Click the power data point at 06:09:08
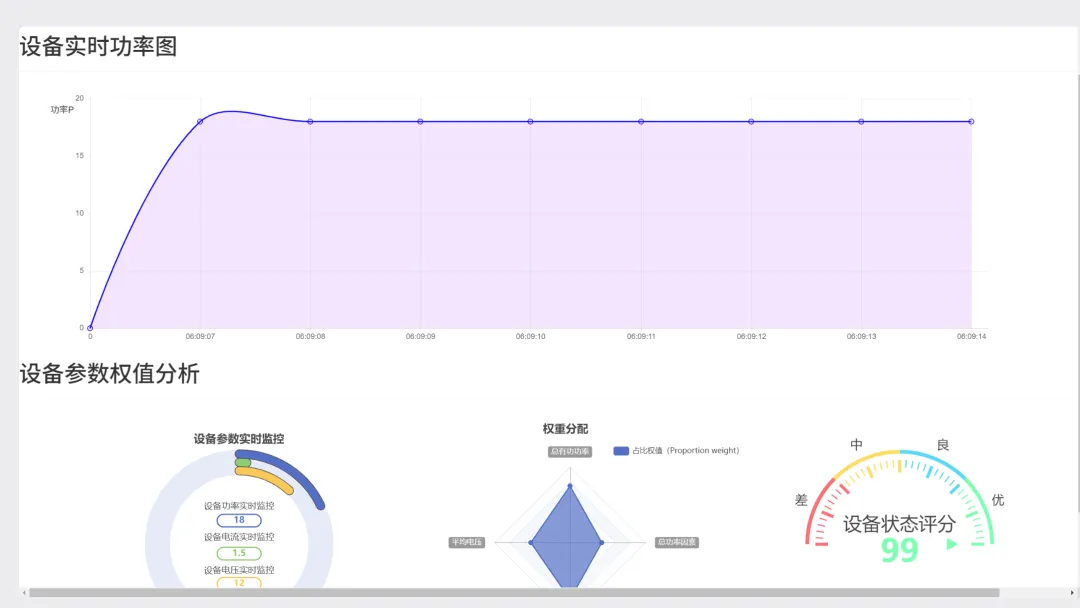1080x608 pixels. pyautogui.click(x=311, y=121)
